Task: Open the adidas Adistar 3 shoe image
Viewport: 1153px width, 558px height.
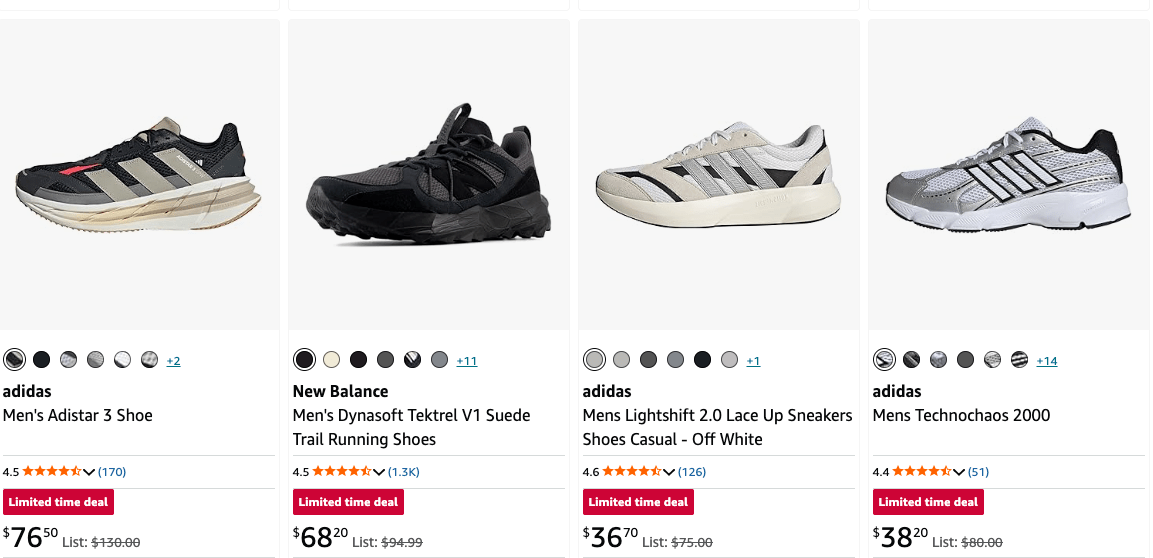Action: [138, 176]
